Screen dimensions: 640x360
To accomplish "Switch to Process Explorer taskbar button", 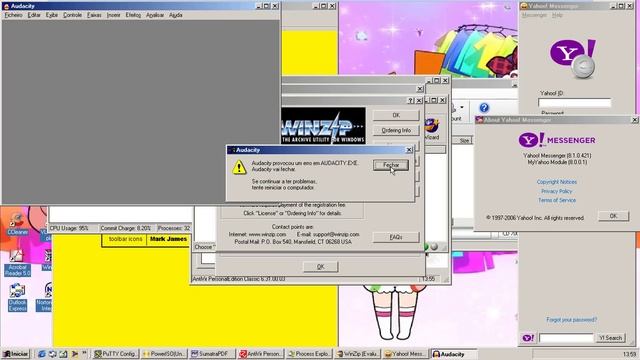I will point(309,354).
